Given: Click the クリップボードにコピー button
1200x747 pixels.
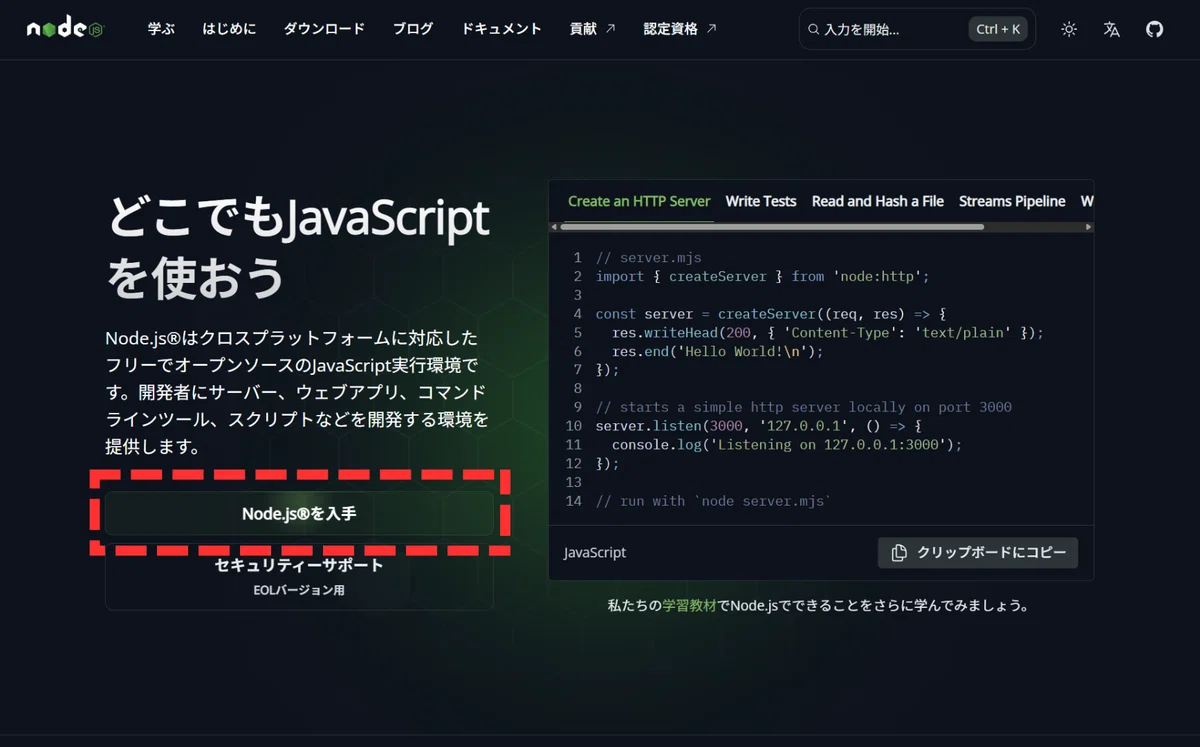Looking at the screenshot, I should tap(978, 552).
